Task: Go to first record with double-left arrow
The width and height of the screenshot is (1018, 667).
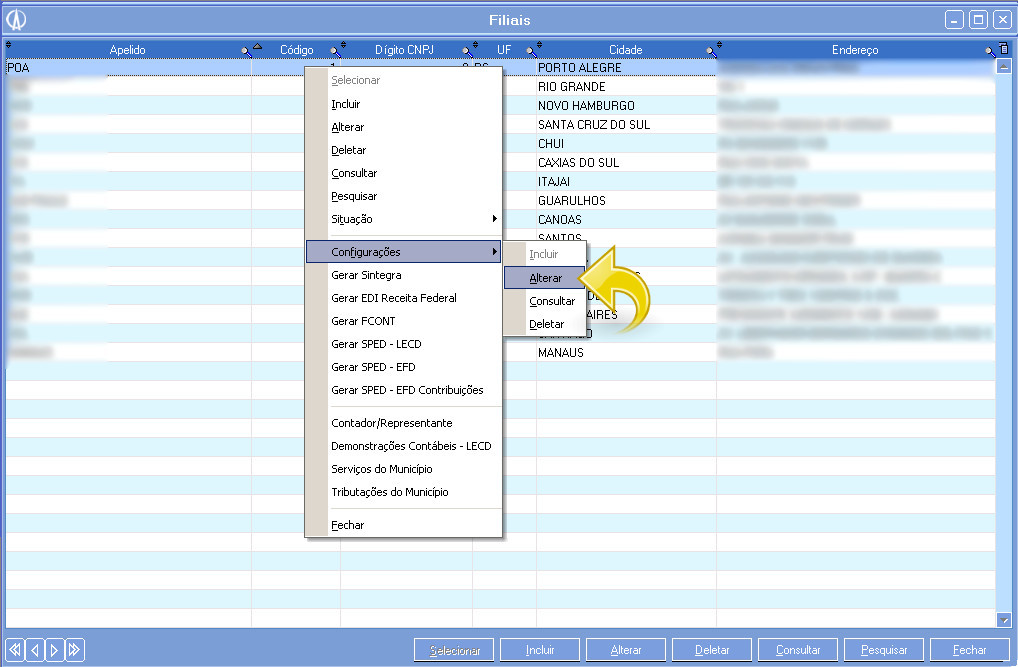Action: [15, 650]
